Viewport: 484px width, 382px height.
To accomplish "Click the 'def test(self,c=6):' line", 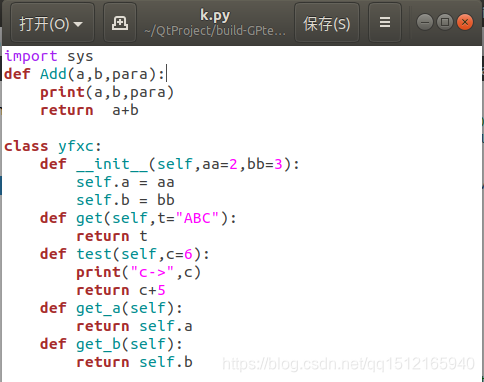I will coord(125,254).
